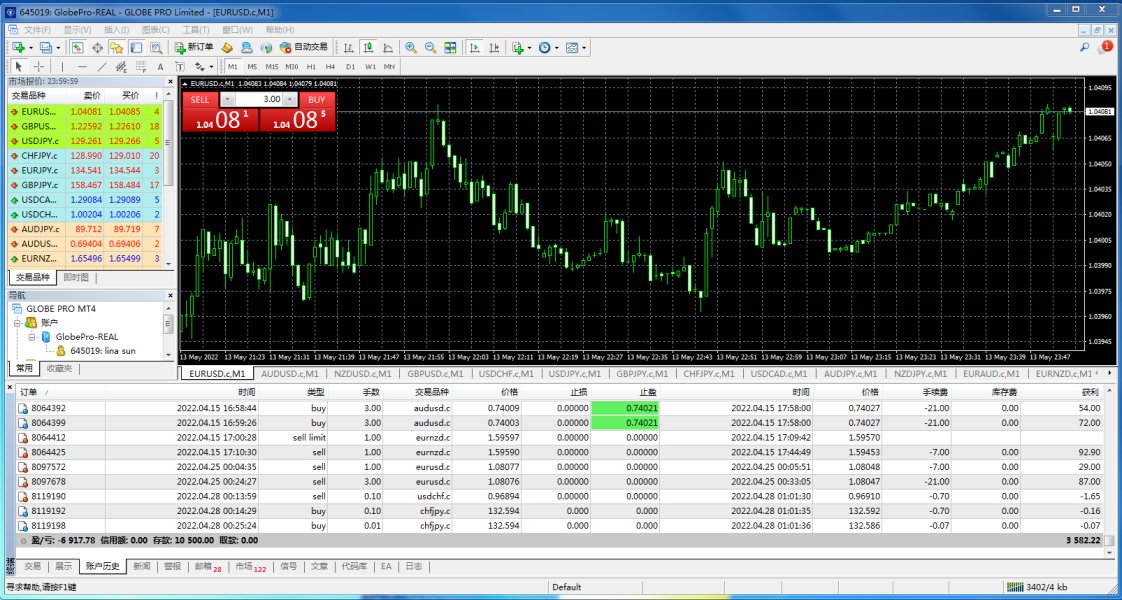The height and width of the screenshot is (600, 1122).
Task: Click the tile windows icon
Action: point(450,47)
